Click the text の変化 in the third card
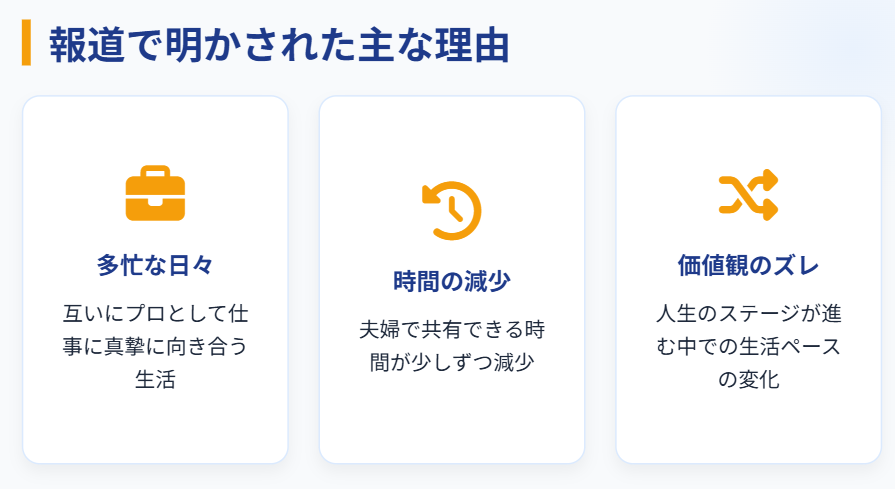 [748, 380]
